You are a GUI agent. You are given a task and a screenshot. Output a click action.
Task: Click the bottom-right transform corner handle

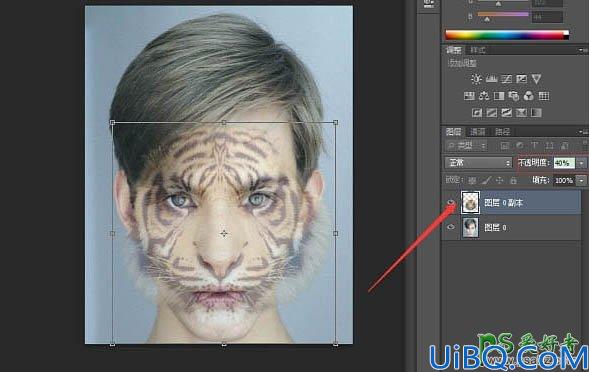point(335,344)
